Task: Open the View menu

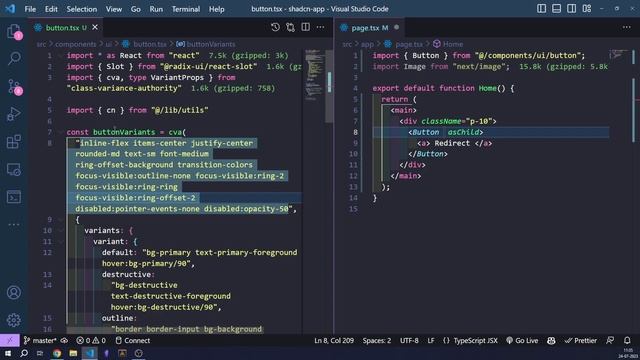Action: click(x=114, y=9)
